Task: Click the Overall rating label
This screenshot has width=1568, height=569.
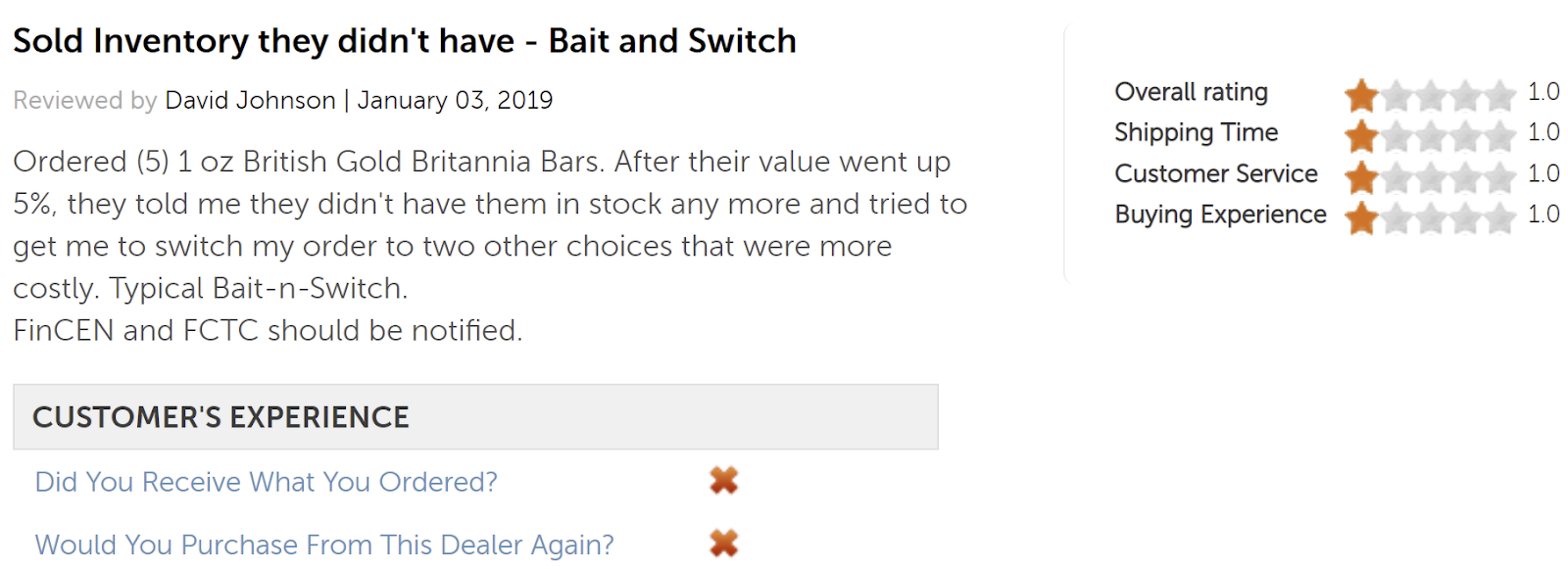Action: pyautogui.click(x=1191, y=92)
